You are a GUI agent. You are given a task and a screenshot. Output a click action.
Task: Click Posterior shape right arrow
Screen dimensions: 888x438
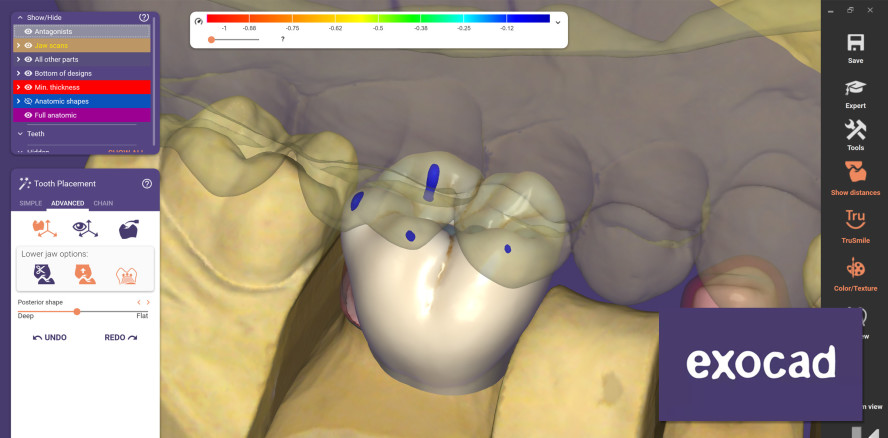point(148,303)
